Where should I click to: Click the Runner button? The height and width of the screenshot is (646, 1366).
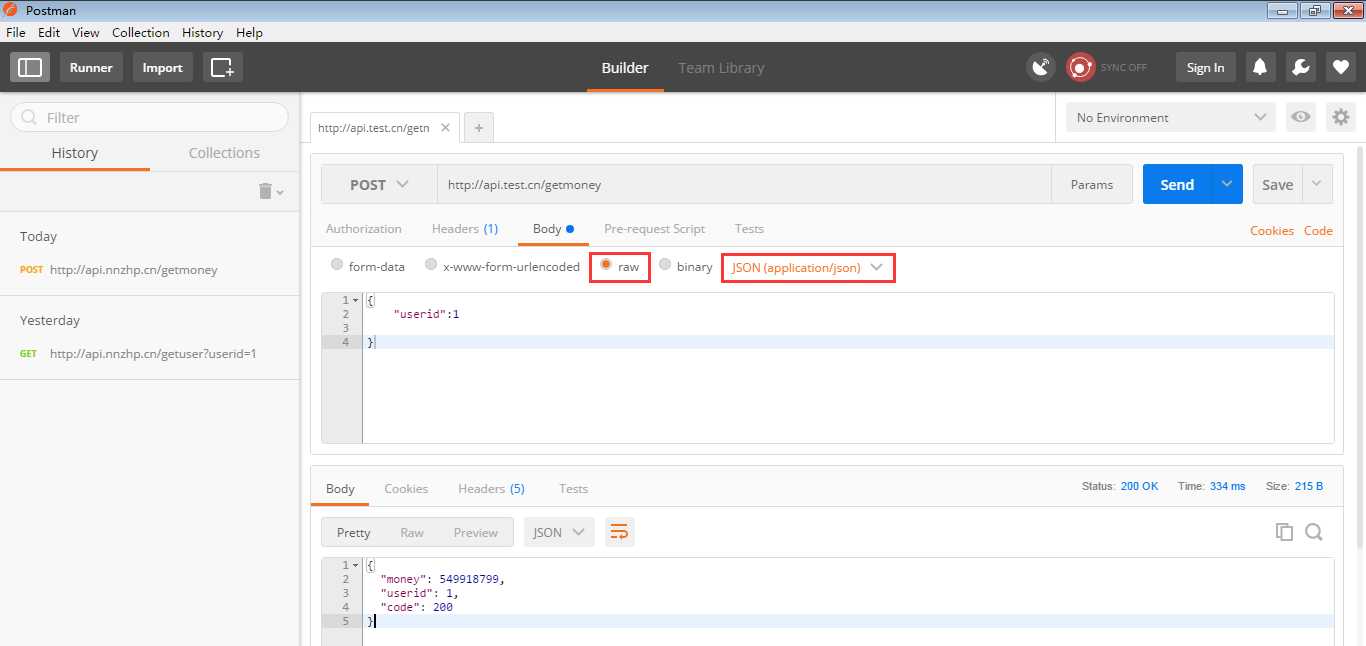click(91, 67)
